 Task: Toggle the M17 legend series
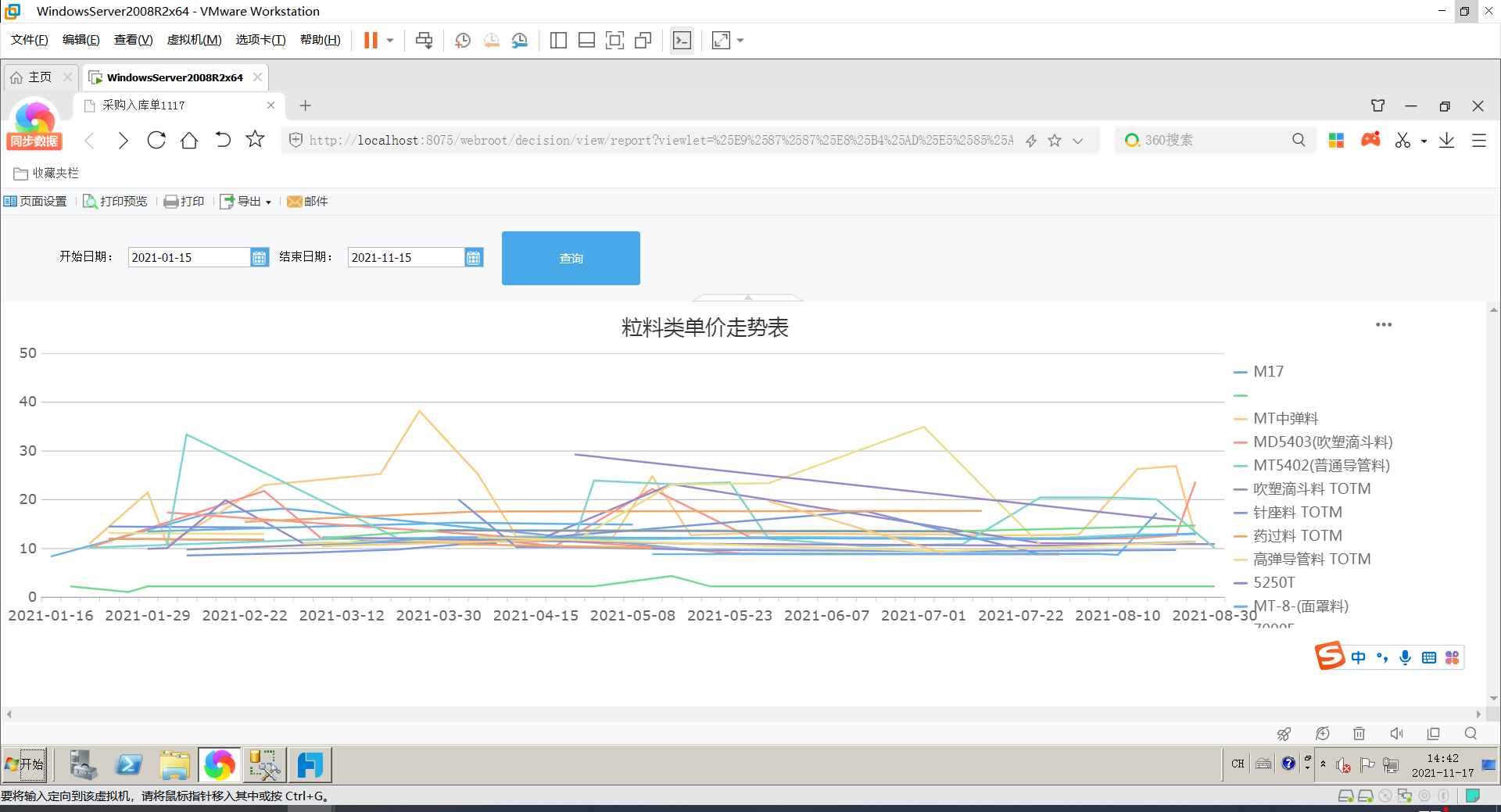1259,372
